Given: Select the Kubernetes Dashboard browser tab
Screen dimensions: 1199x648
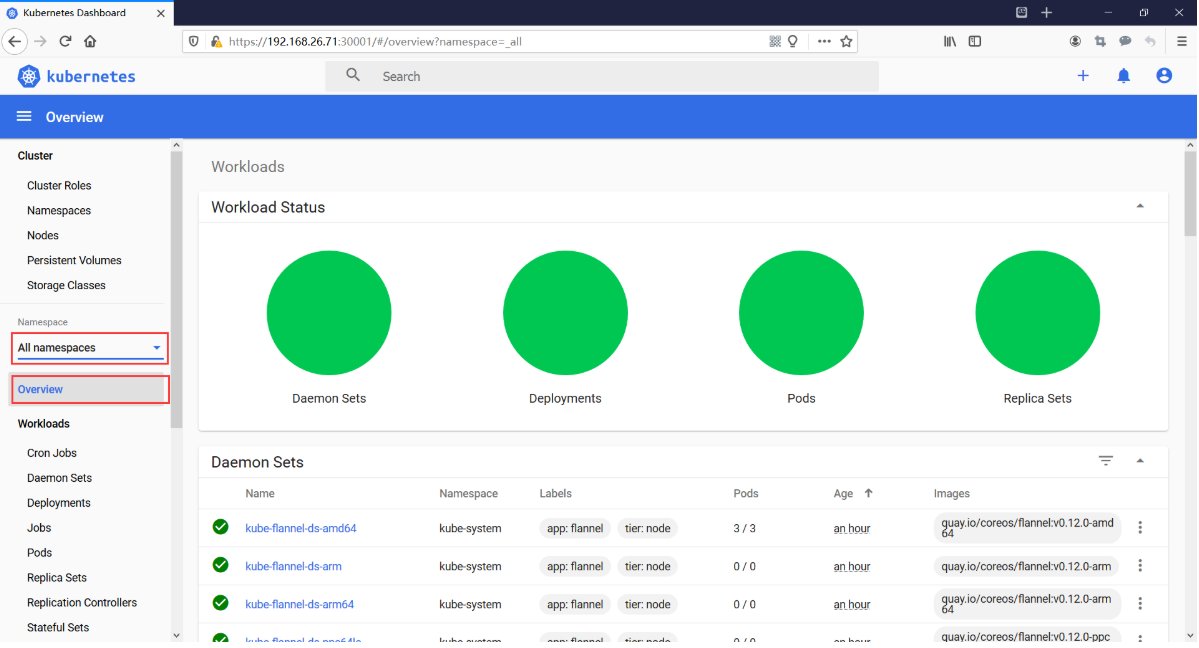Looking at the screenshot, I should click(86, 13).
